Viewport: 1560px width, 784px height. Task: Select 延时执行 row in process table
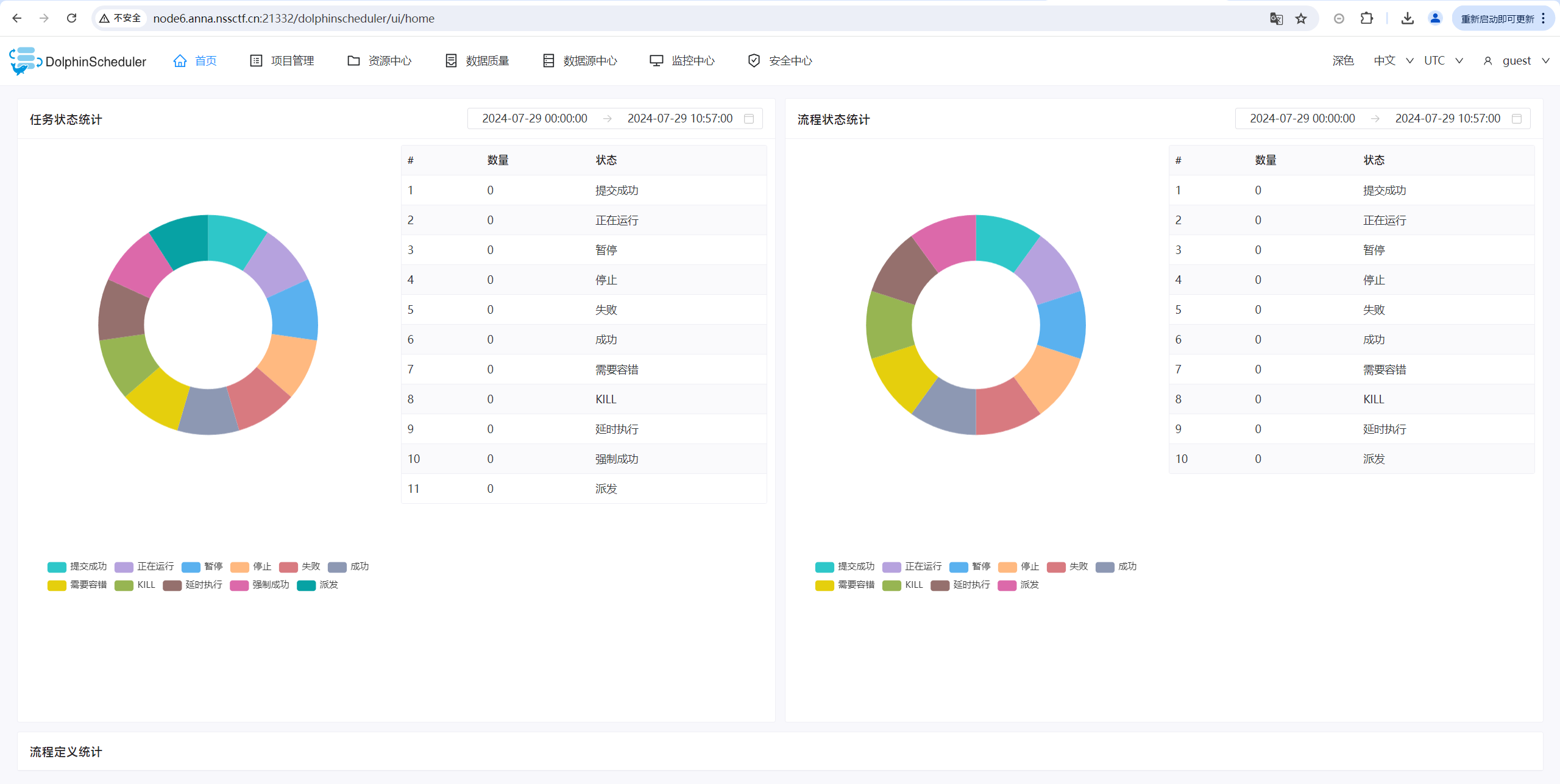coord(1352,429)
